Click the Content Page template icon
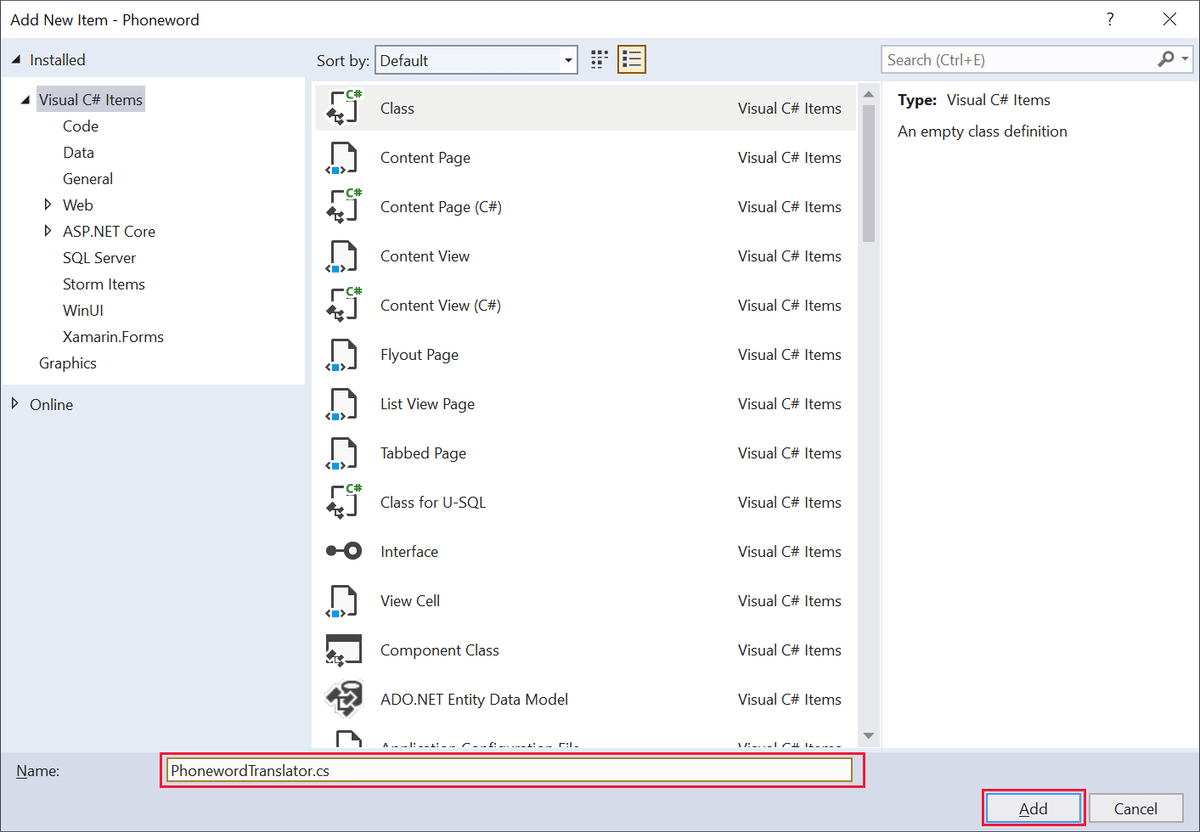The width and height of the screenshot is (1200, 832). pyautogui.click(x=342, y=158)
